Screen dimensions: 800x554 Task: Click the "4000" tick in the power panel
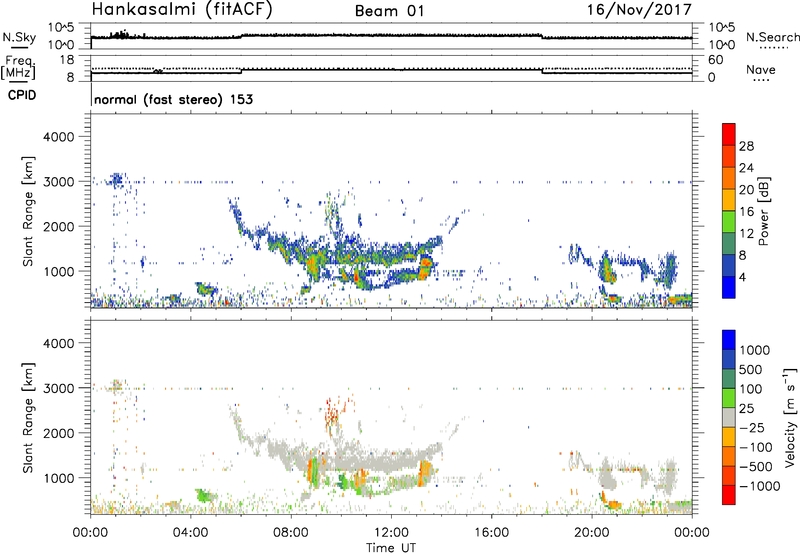tap(58, 137)
